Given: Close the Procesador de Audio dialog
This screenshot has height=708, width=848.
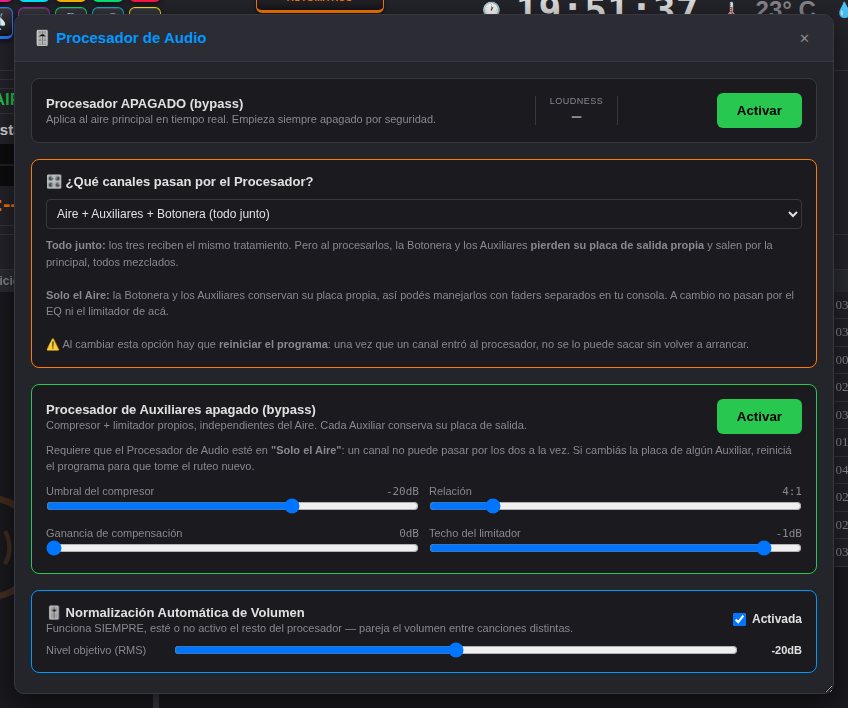Looking at the screenshot, I should pos(804,38).
